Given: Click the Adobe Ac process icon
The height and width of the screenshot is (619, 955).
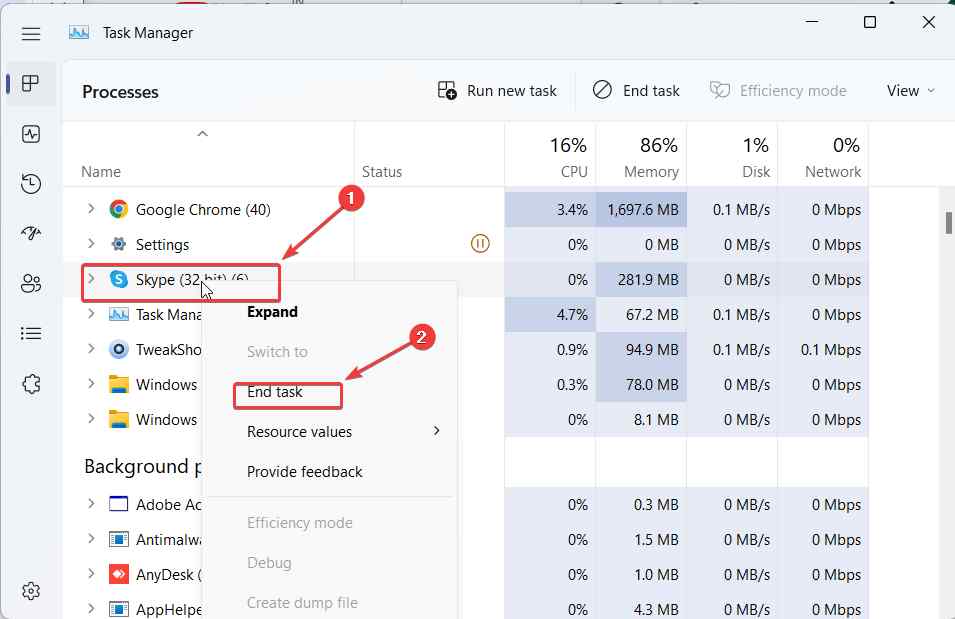Looking at the screenshot, I should [119, 504].
